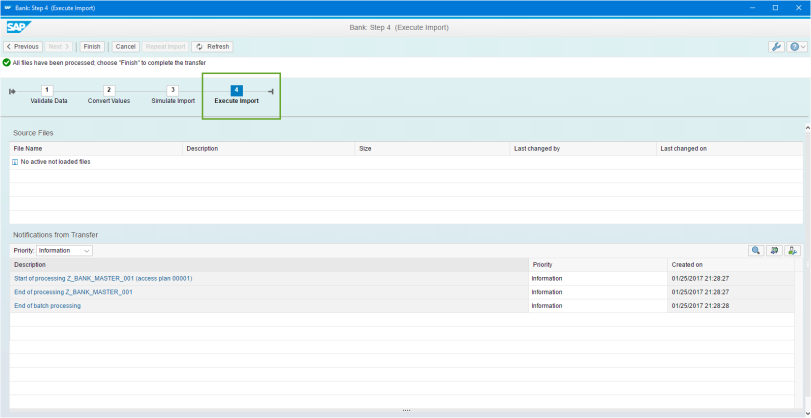Open the wrench settings tool
811x418 pixels.
[x=776, y=47]
